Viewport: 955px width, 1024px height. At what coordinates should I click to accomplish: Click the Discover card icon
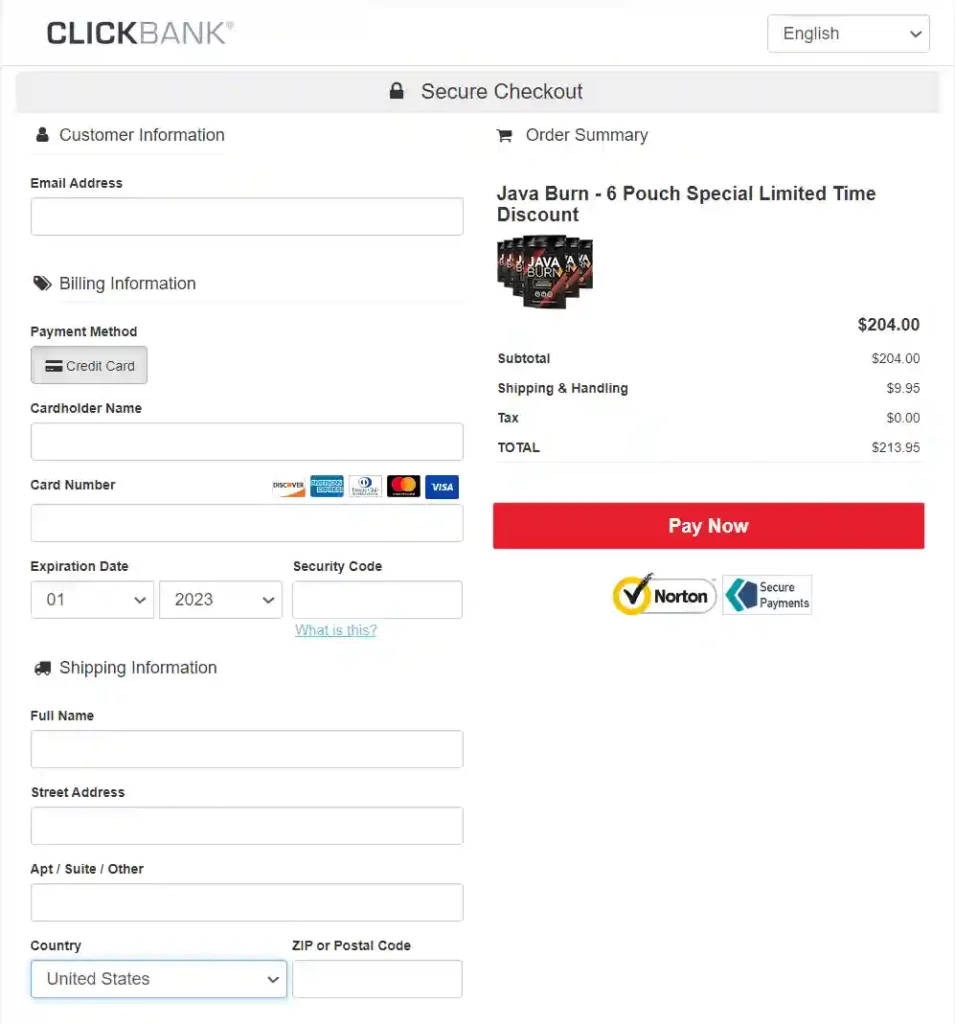[x=289, y=487]
